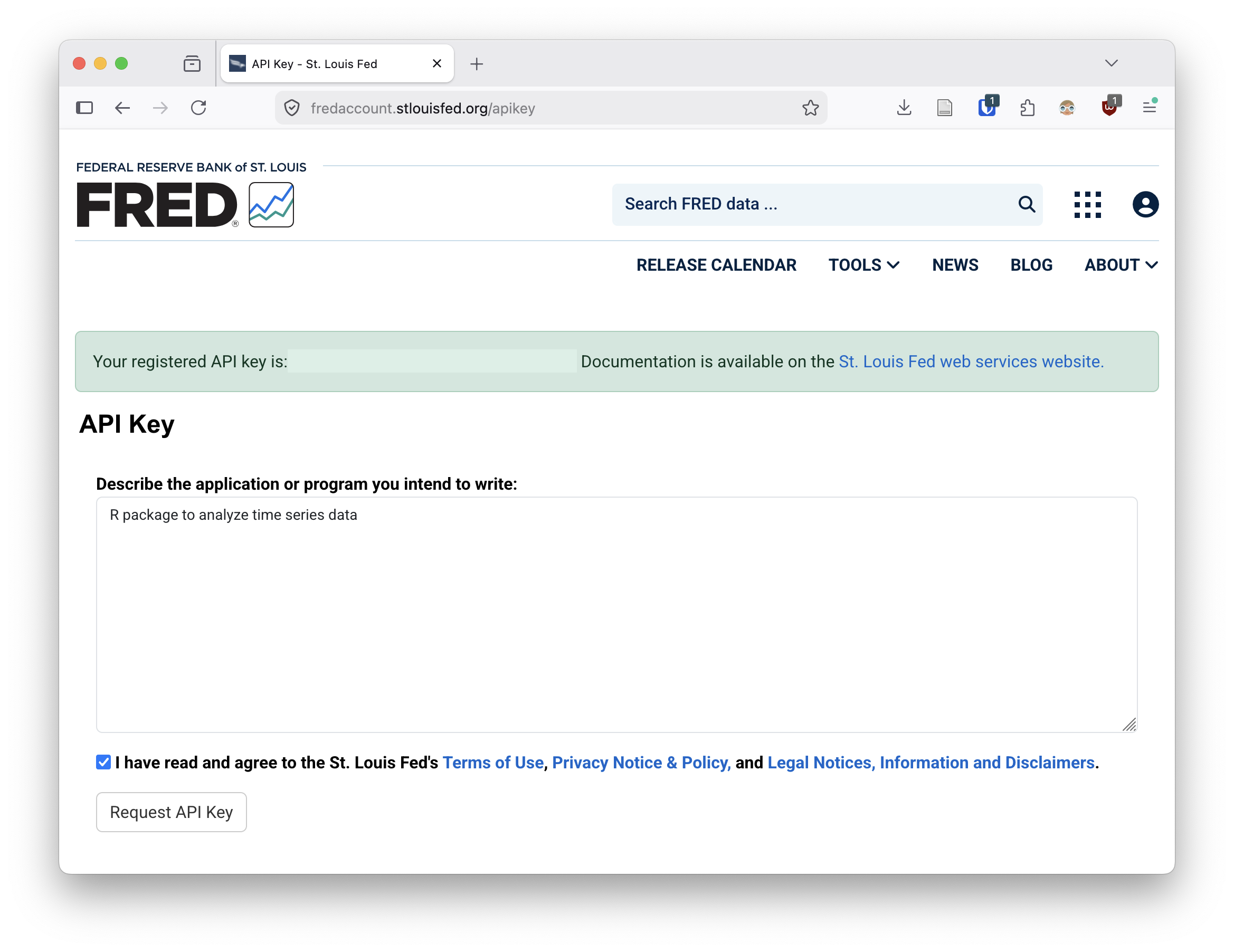Viewport: 1234px width, 952px height.
Task: Click the application description text area
Action: [x=616, y=615]
